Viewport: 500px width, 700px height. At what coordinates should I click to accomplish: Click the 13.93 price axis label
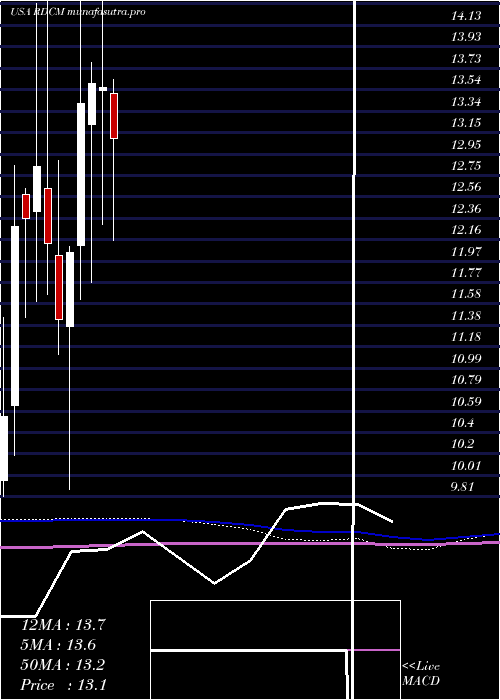466,37
